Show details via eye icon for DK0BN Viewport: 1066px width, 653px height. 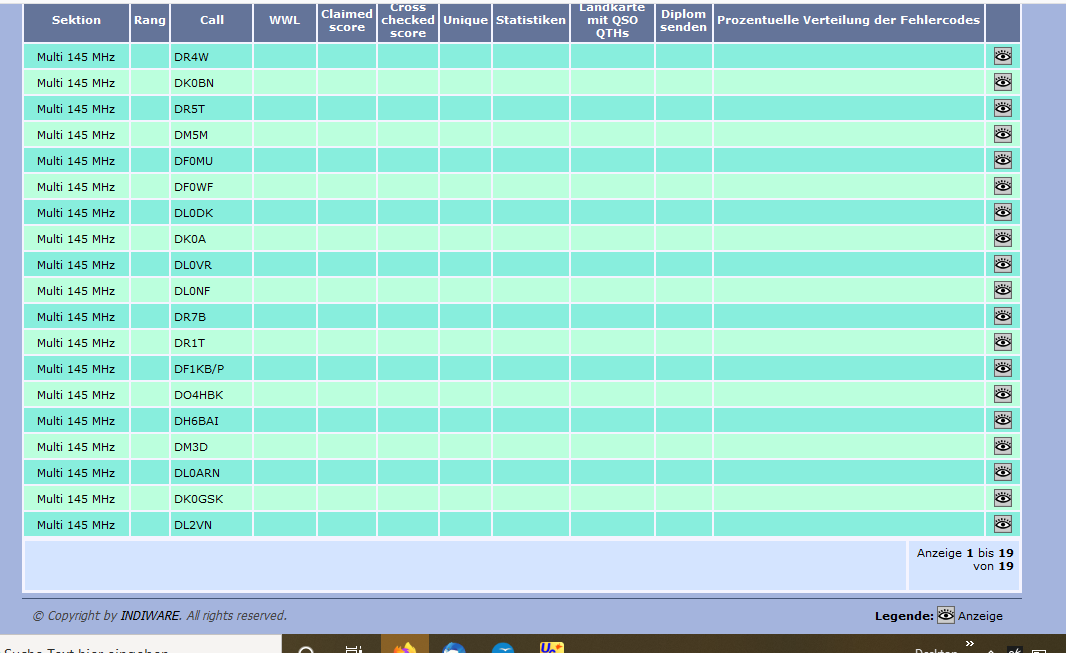1003,82
